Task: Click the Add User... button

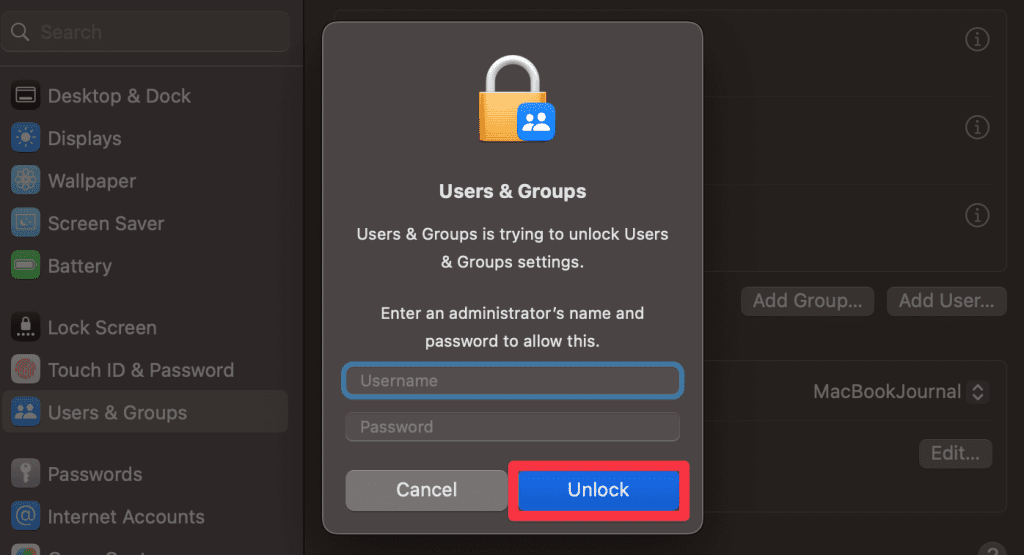Action: coord(945,300)
